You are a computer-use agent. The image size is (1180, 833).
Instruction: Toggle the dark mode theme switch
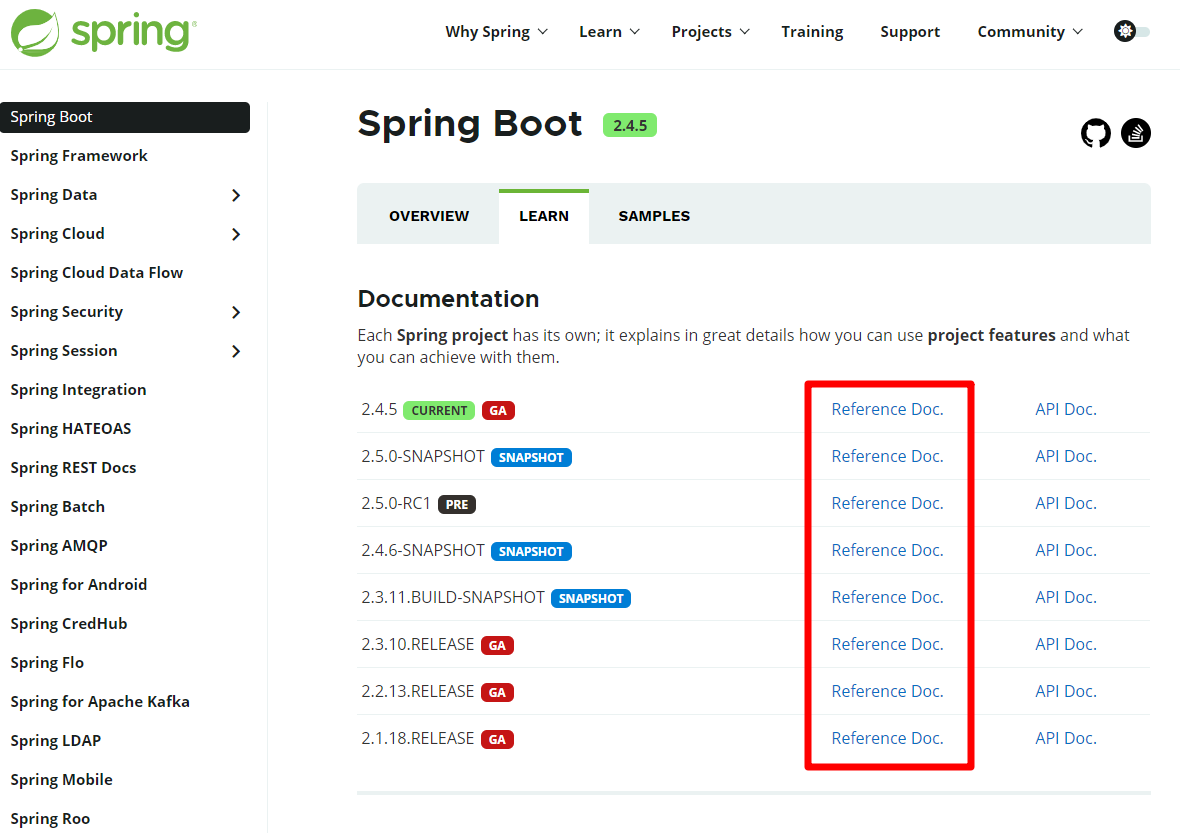(x=1131, y=32)
